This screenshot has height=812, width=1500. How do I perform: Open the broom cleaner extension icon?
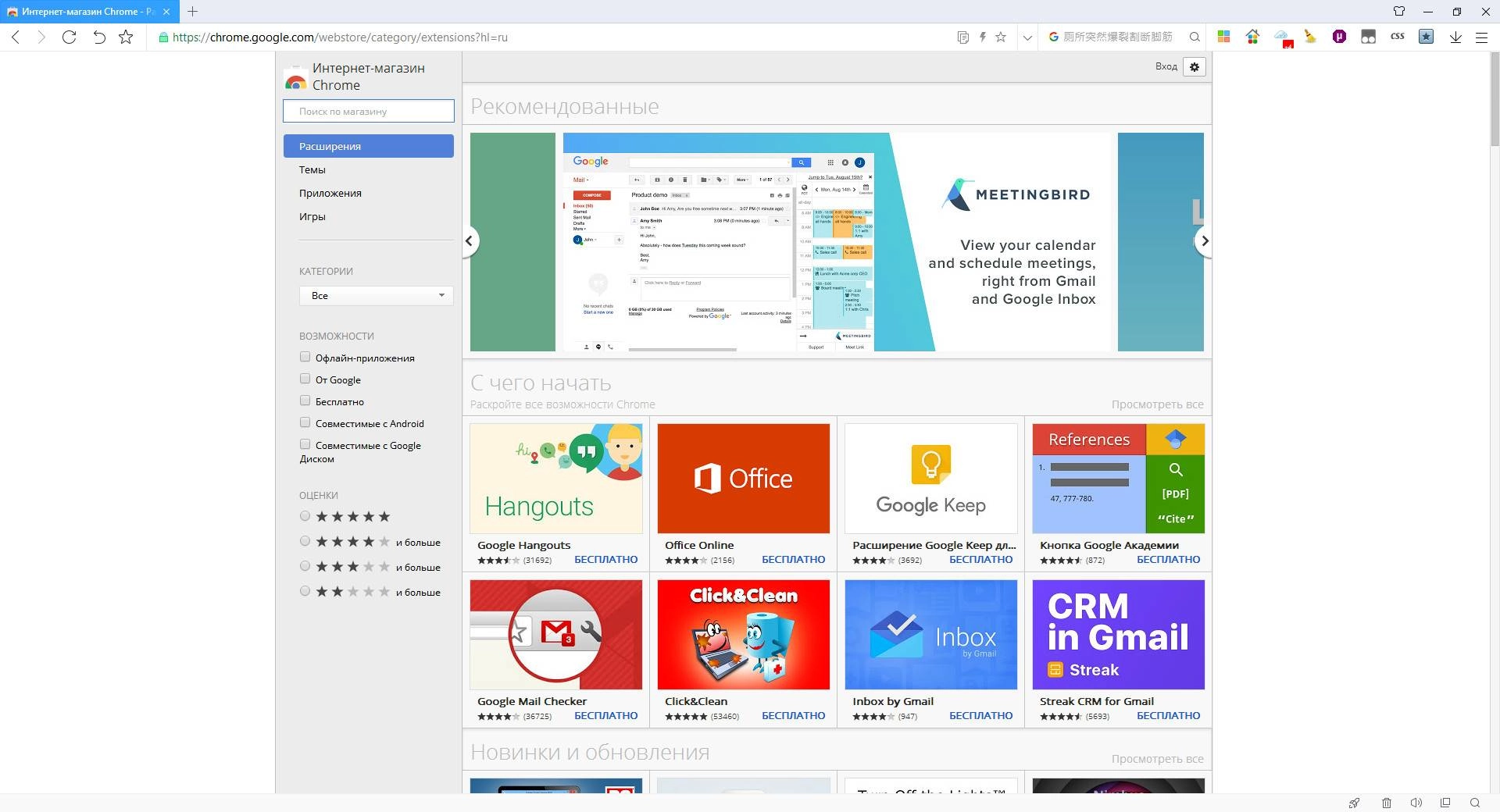(x=1310, y=37)
